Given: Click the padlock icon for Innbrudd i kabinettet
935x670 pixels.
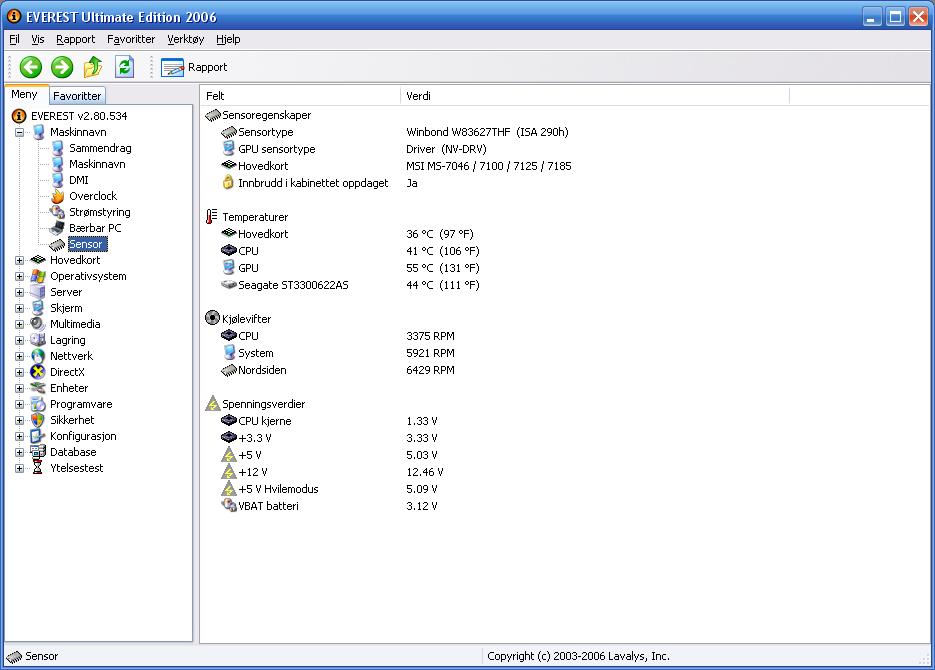Looking at the screenshot, I should coord(228,182).
